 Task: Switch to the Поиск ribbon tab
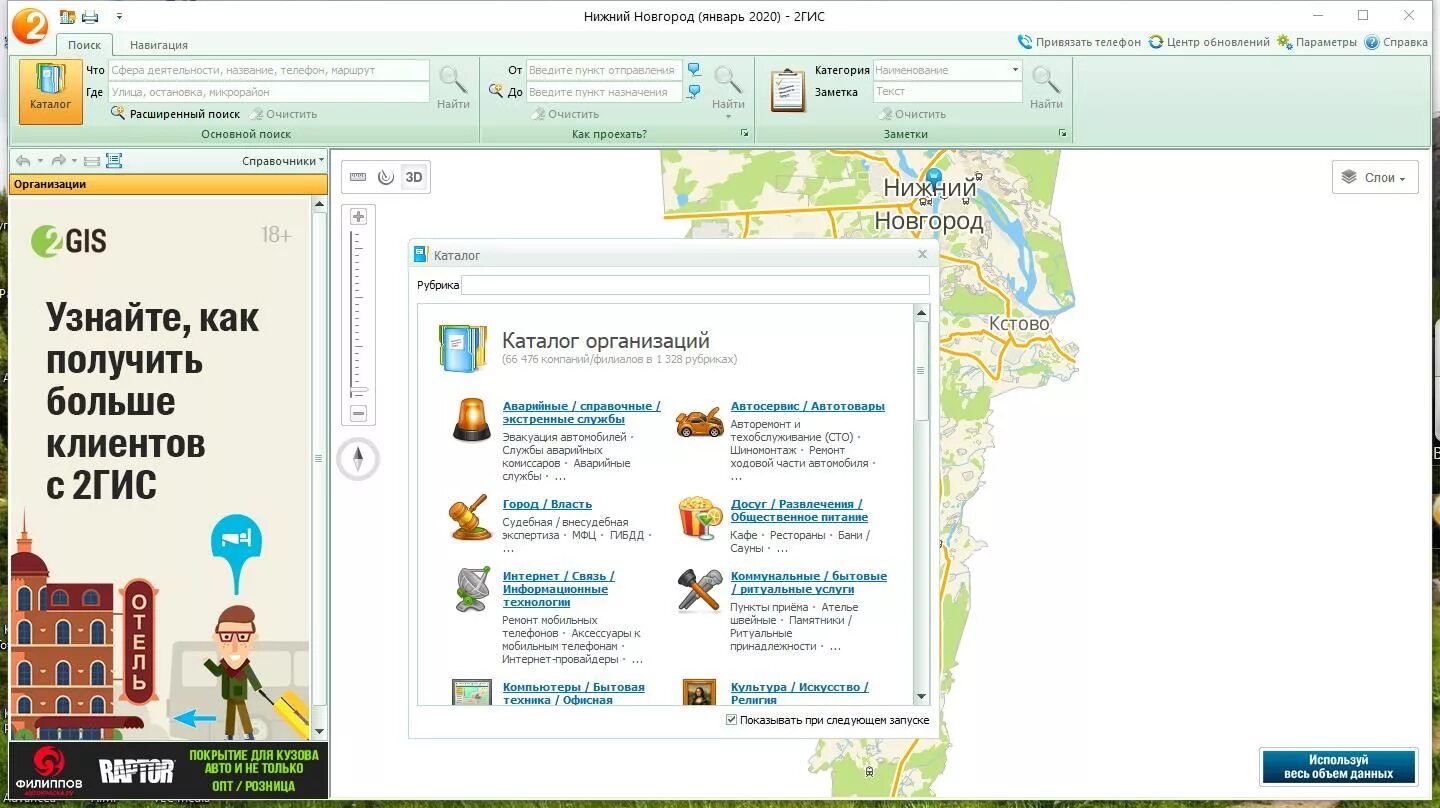point(84,45)
